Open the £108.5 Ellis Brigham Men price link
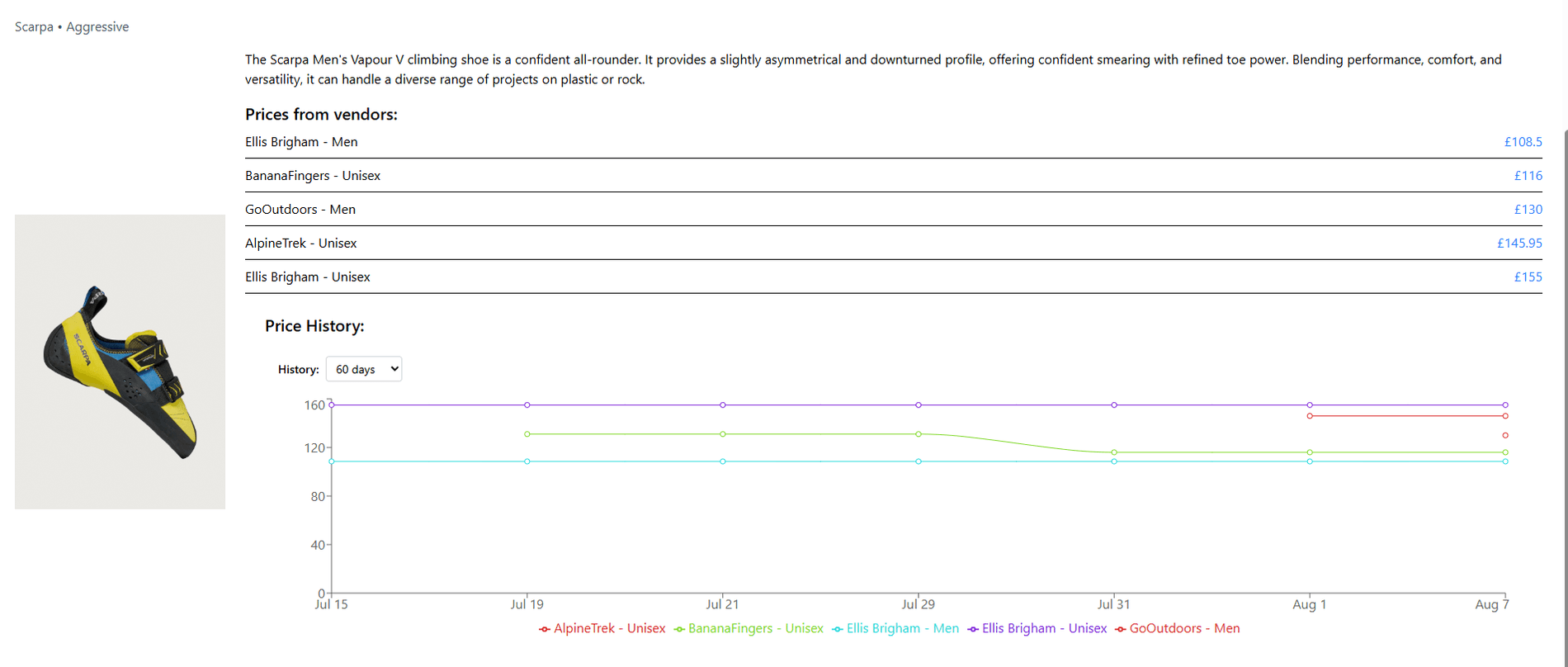The width and height of the screenshot is (1568, 667). (1523, 142)
